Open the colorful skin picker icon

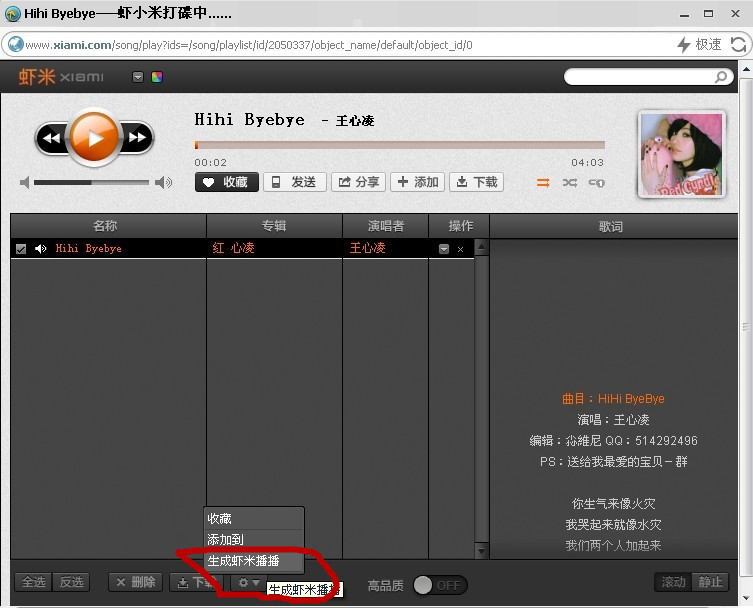click(x=157, y=77)
